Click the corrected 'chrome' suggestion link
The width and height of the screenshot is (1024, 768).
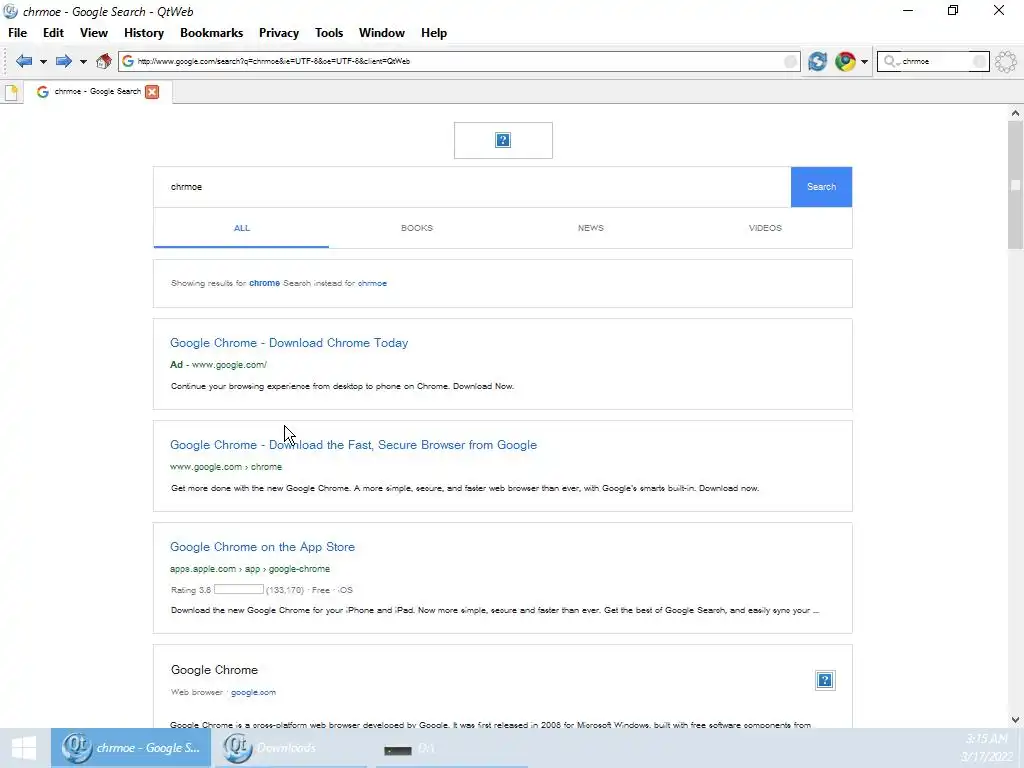264,283
